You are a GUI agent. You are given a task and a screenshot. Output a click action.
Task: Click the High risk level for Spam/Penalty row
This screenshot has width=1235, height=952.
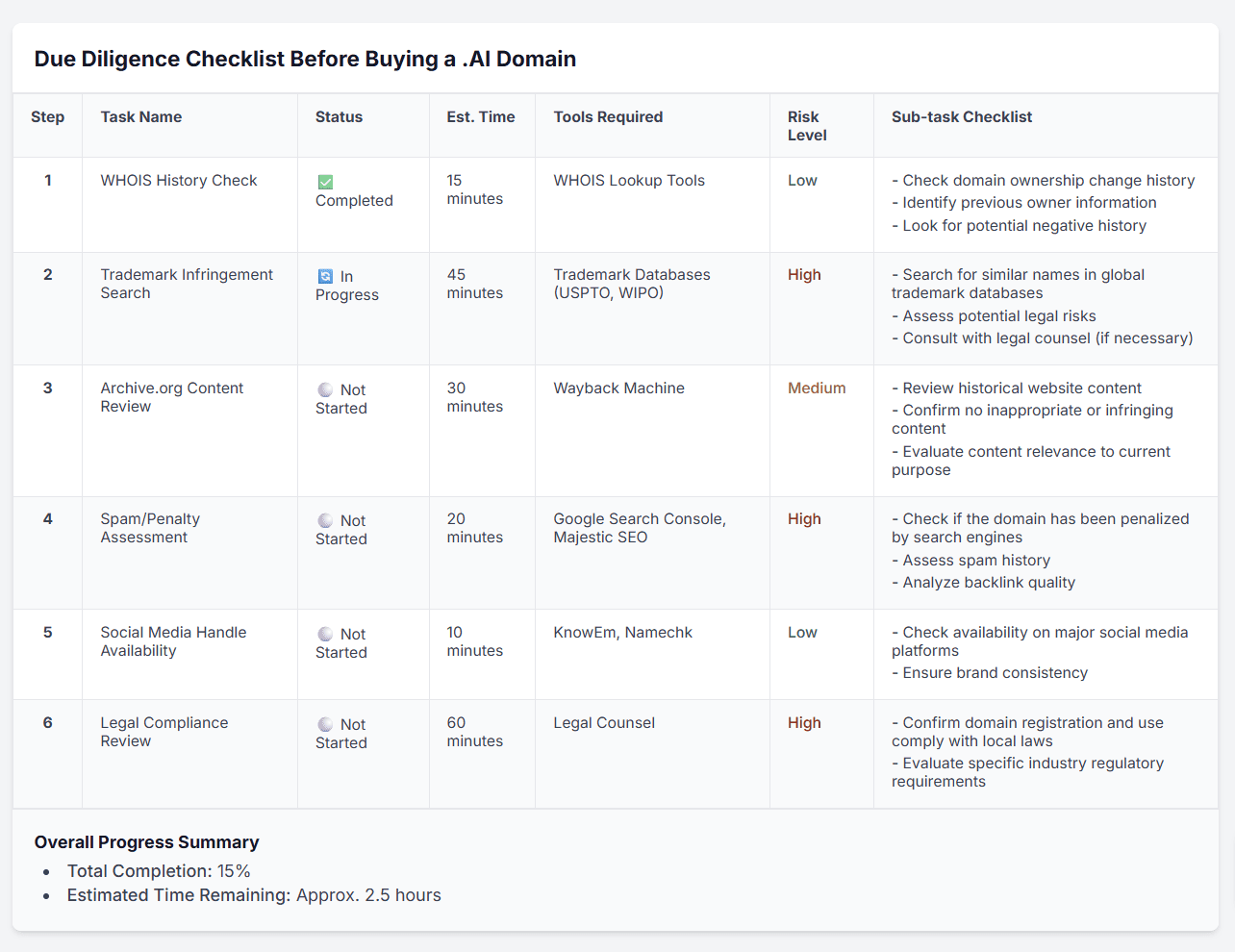804,519
